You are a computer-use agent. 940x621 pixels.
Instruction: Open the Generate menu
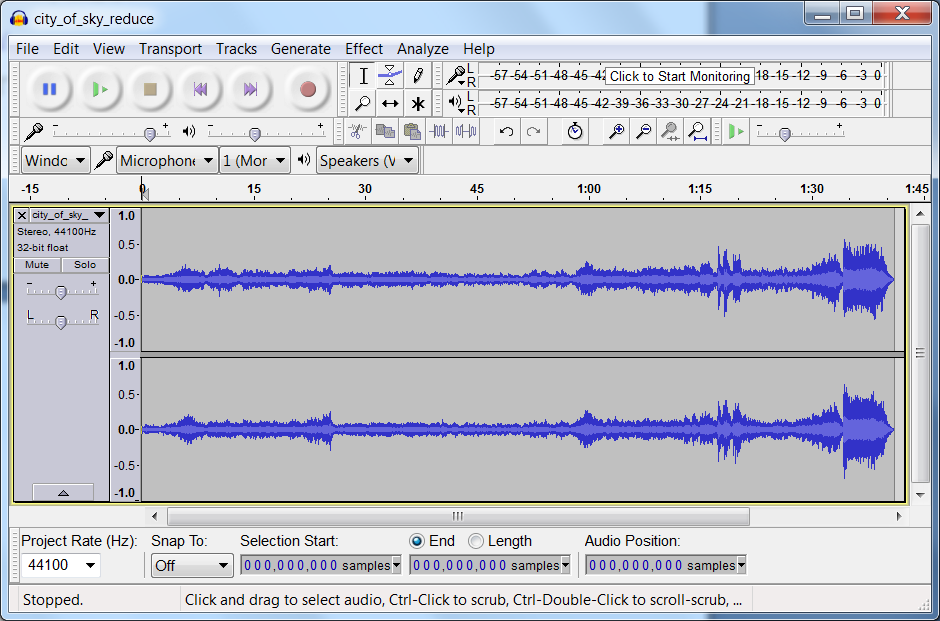coord(300,48)
